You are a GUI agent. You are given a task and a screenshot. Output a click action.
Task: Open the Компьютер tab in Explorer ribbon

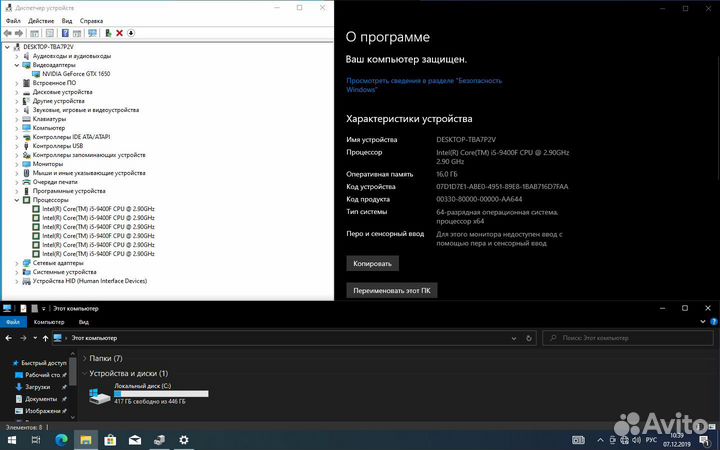(x=49, y=322)
